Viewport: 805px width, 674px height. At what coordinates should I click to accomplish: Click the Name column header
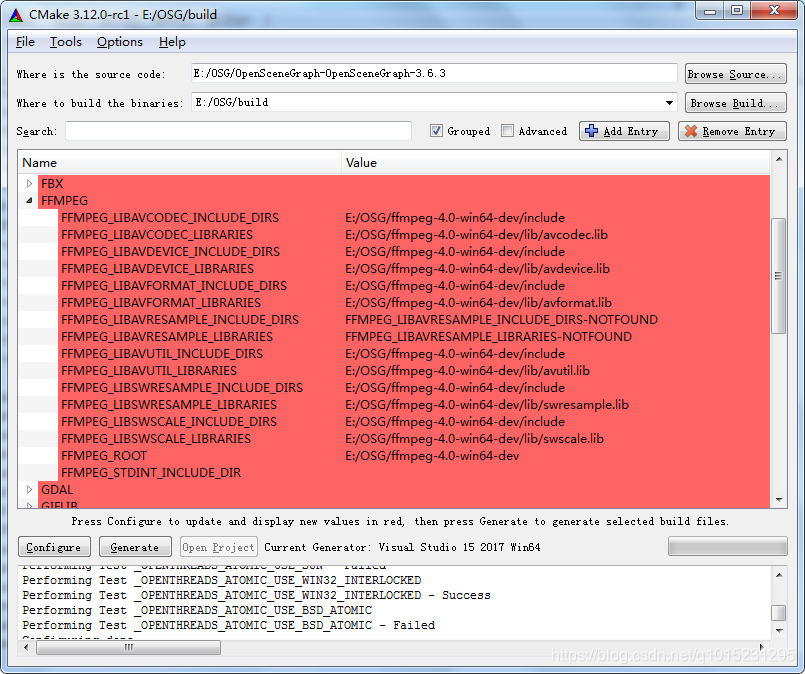pos(180,163)
